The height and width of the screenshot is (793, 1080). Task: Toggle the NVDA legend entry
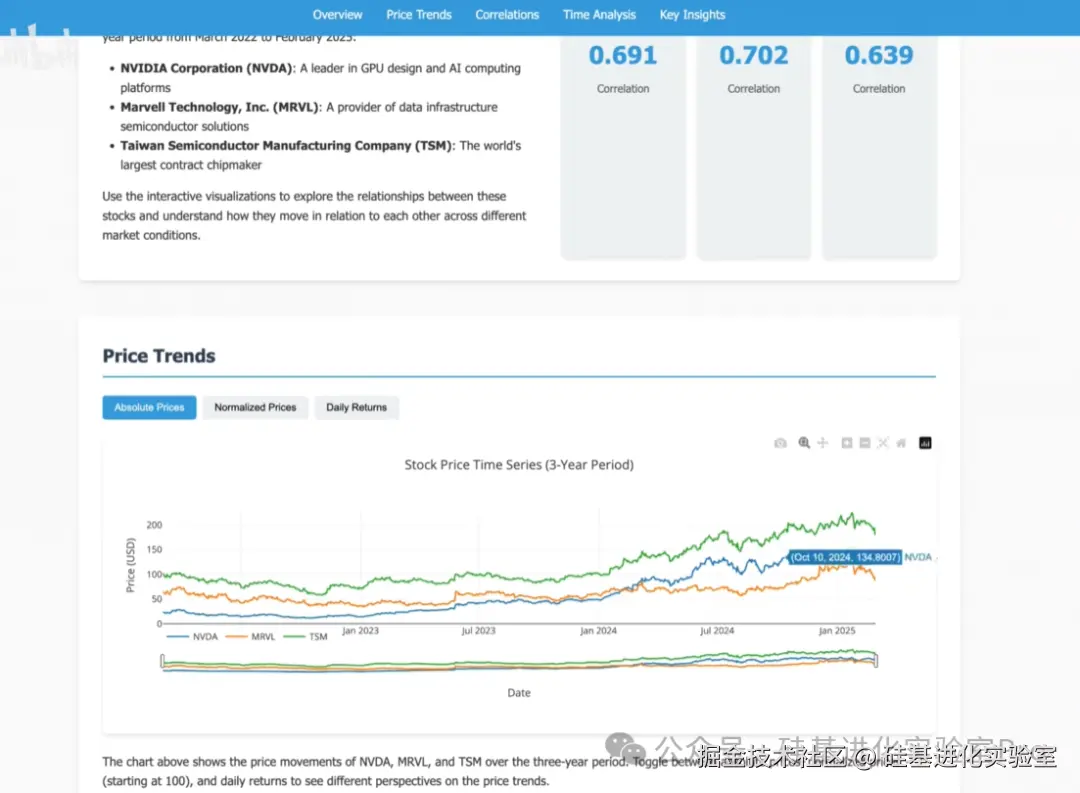click(x=192, y=637)
